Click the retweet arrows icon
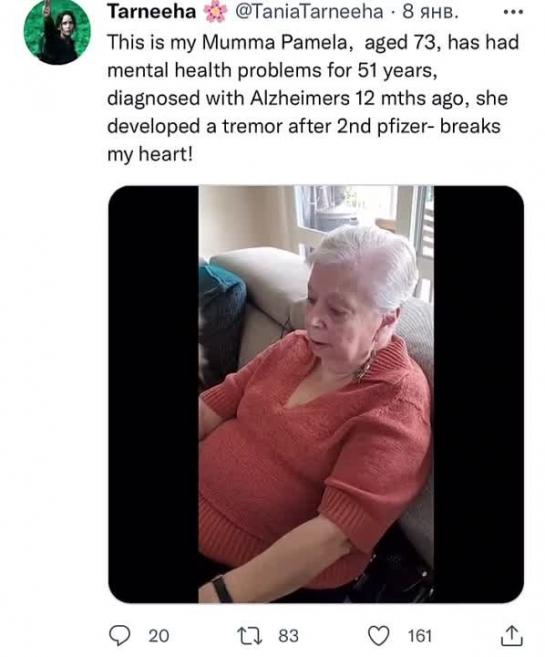The width and height of the screenshot is (545, 657). click(250, 636)
